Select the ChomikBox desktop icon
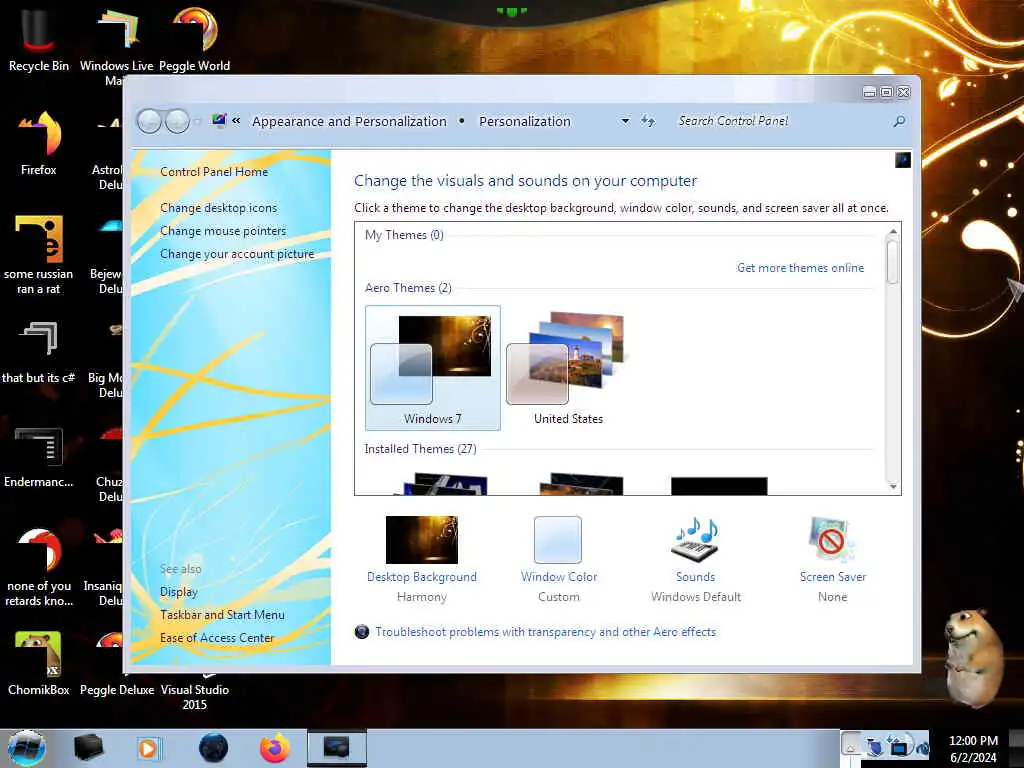This screenshot has height=768, width=1024. [38, 664]
